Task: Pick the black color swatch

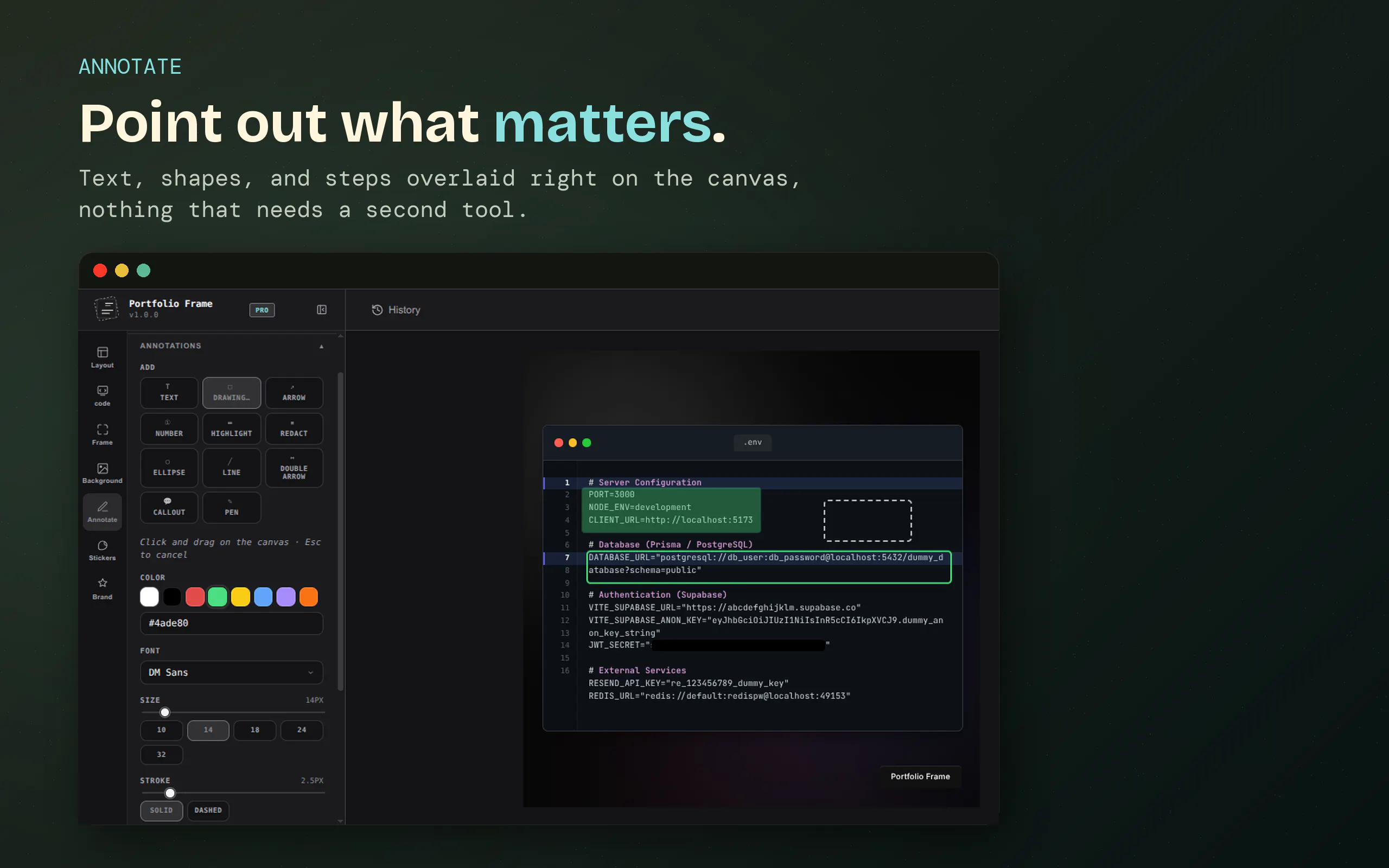Action: (172, 597)
